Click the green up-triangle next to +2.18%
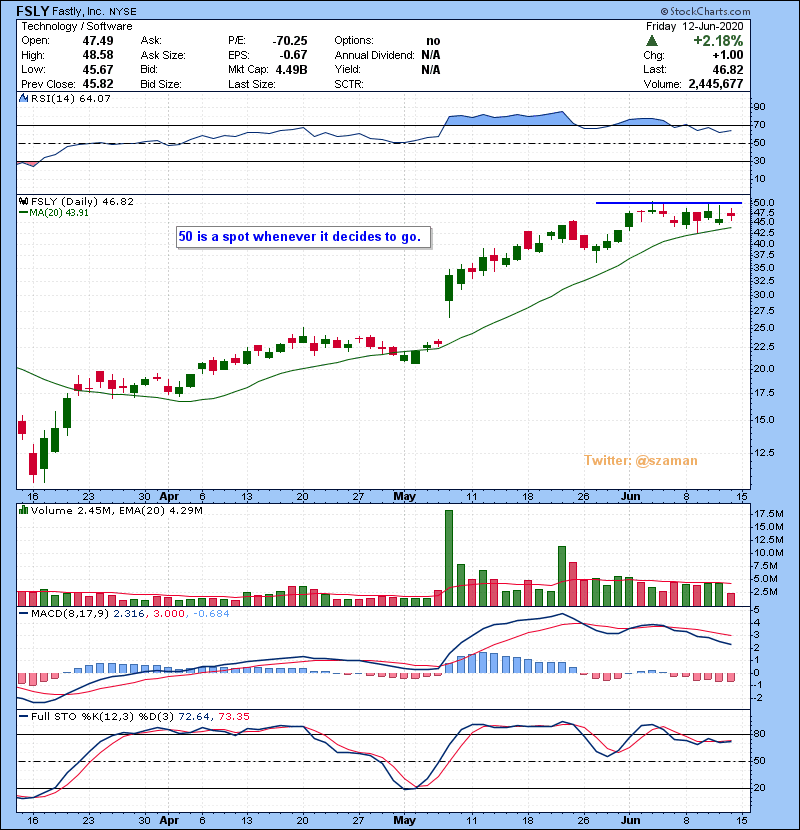Screen dimensions: 800x830 point(652,41)
